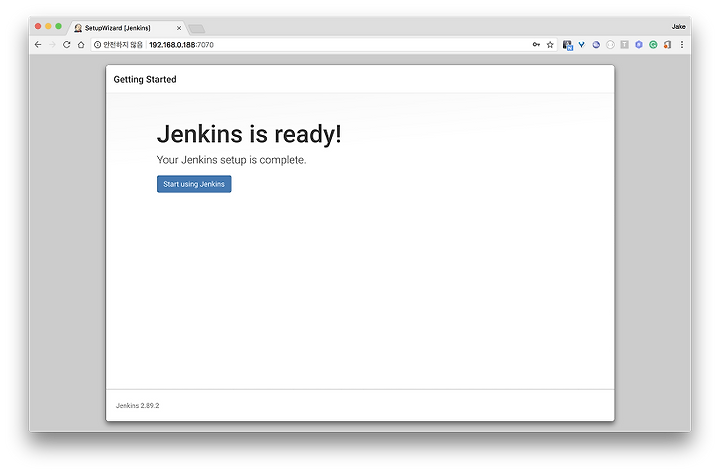Open a new browser tab

tap(197, 29)
